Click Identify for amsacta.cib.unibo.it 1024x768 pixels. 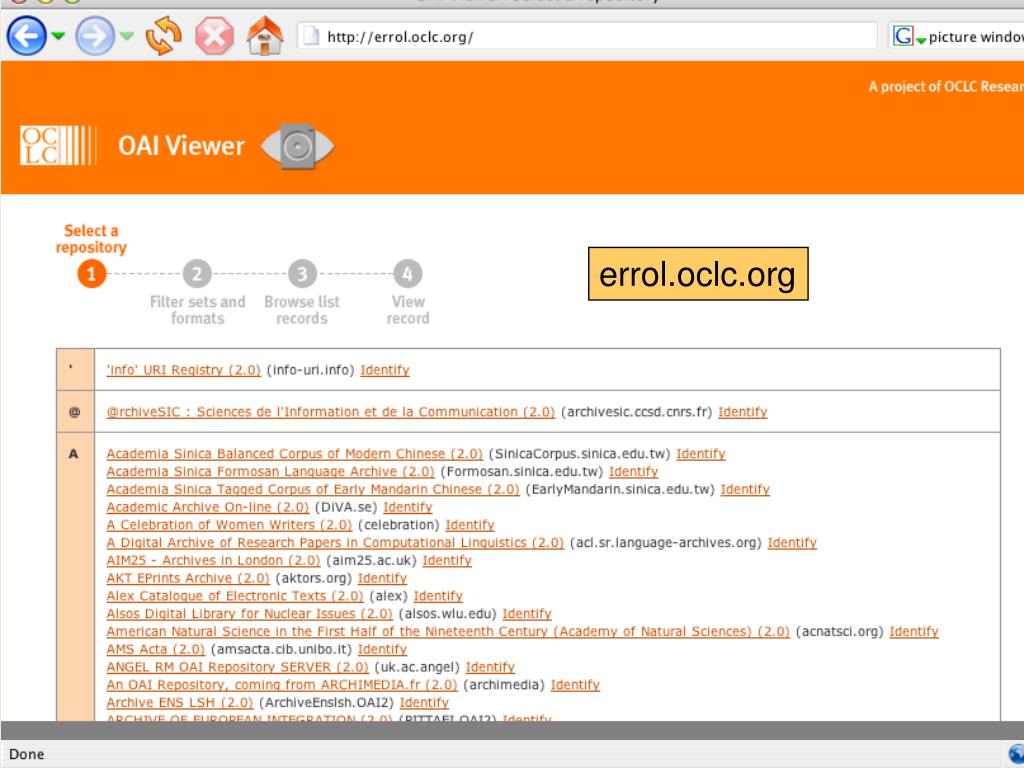pos(382,649)
